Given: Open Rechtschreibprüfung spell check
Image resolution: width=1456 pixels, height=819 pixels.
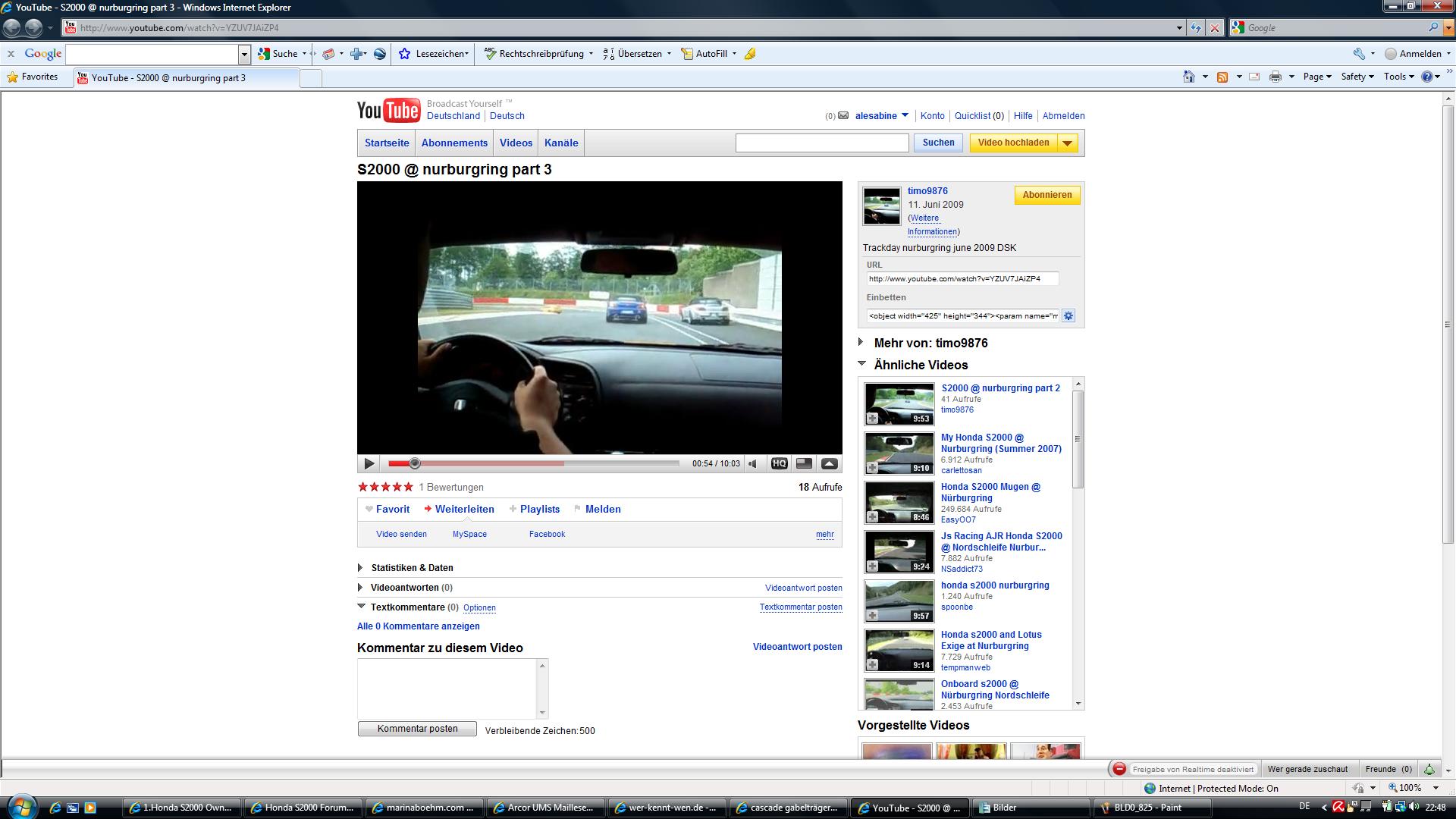Looking at the screenshot, I should (x=538, y=54).
